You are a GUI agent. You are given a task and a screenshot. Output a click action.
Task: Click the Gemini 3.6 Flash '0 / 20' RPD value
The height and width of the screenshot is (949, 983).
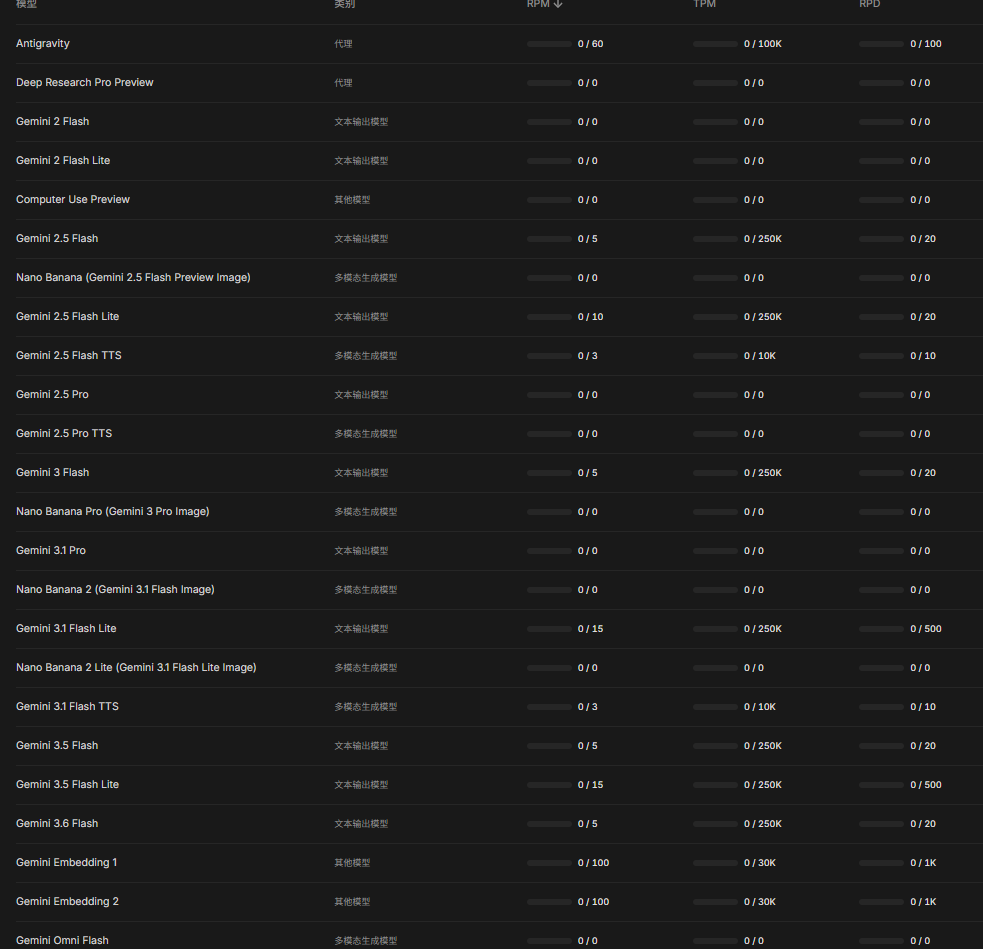923,824
